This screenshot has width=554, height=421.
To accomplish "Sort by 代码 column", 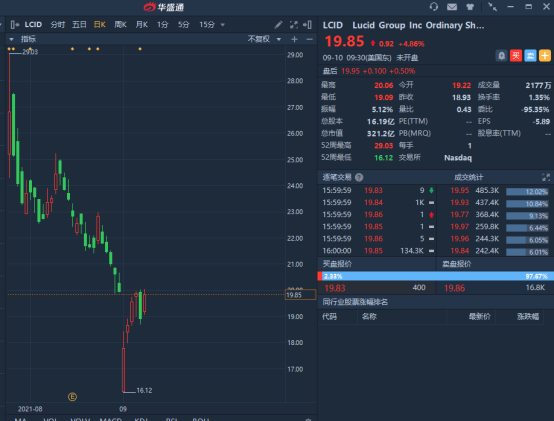I will tap(329, 317).
